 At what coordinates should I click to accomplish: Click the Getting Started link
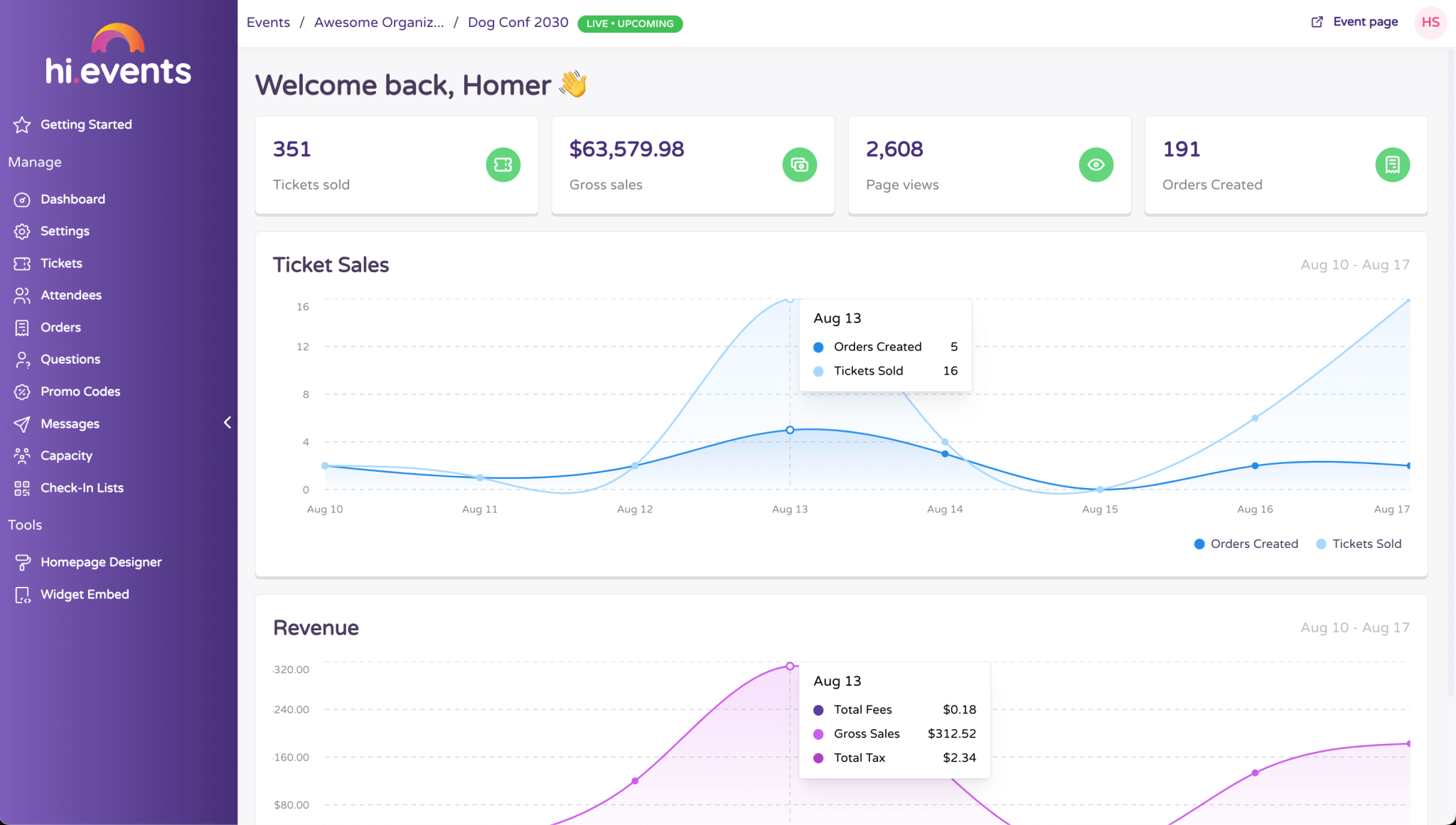tap(86, 124)
